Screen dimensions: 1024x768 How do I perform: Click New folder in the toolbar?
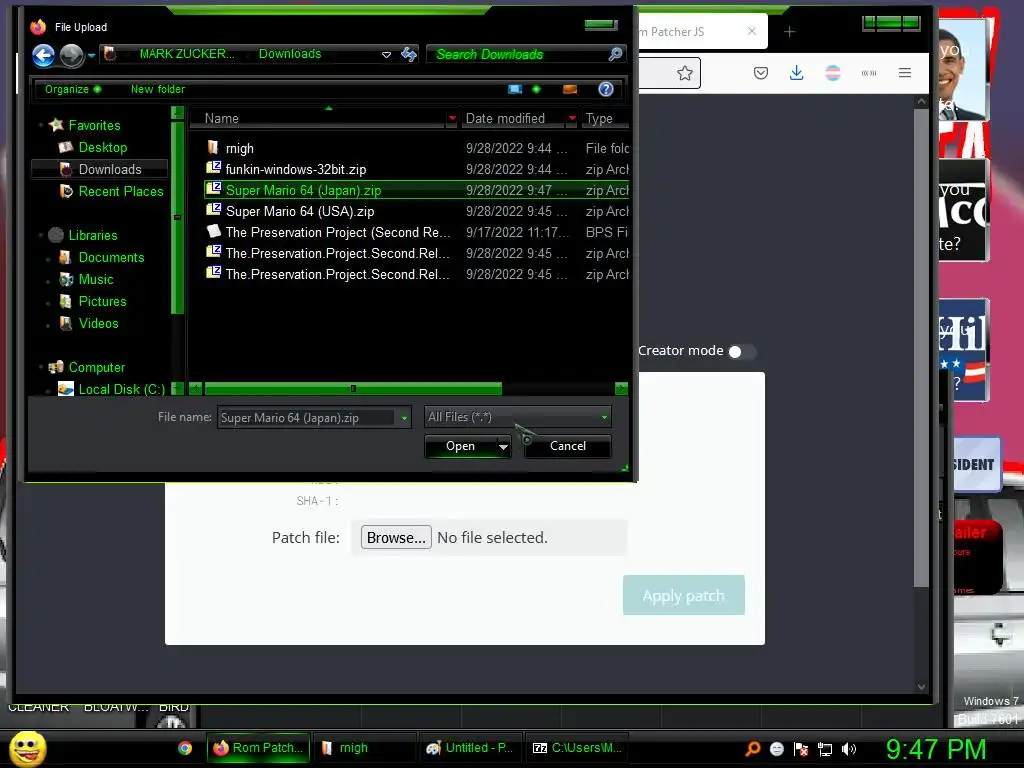(x=157, y=89)
